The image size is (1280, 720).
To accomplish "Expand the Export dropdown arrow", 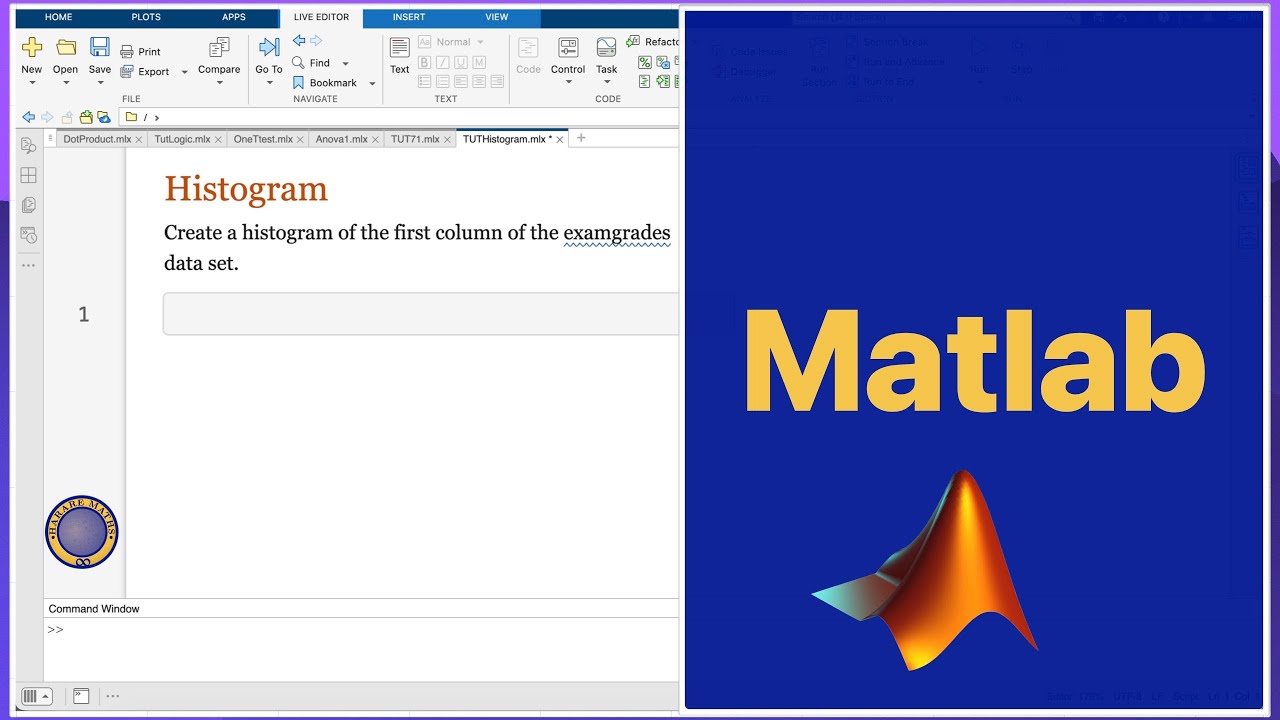I will pyautogui.click(x=185, y=72).
